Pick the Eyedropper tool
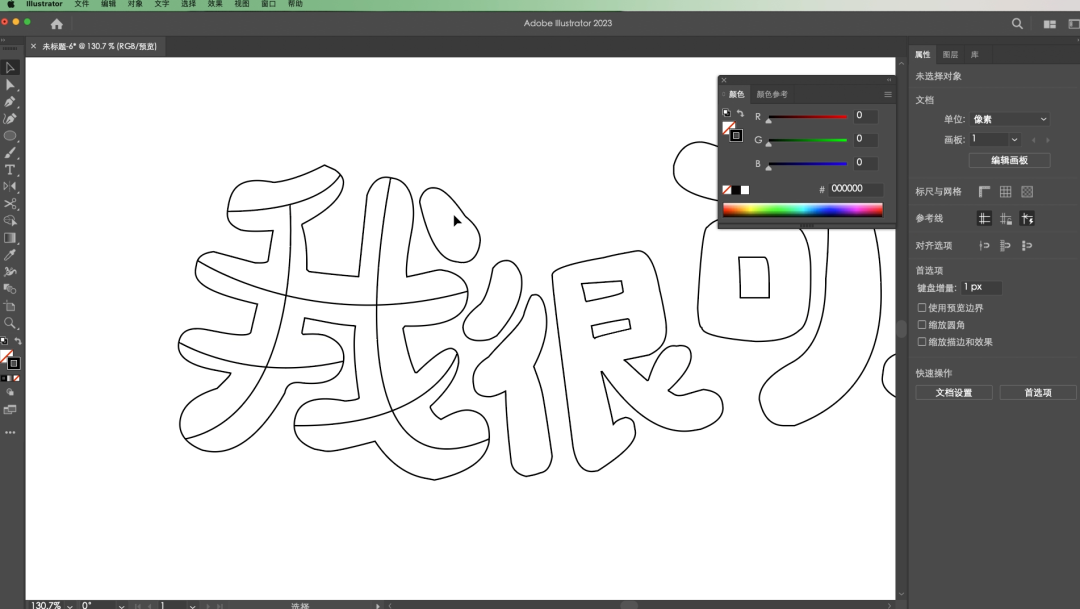Image resolution: width=1080 pixels, height=609 pixels. (x=10, y=255)
